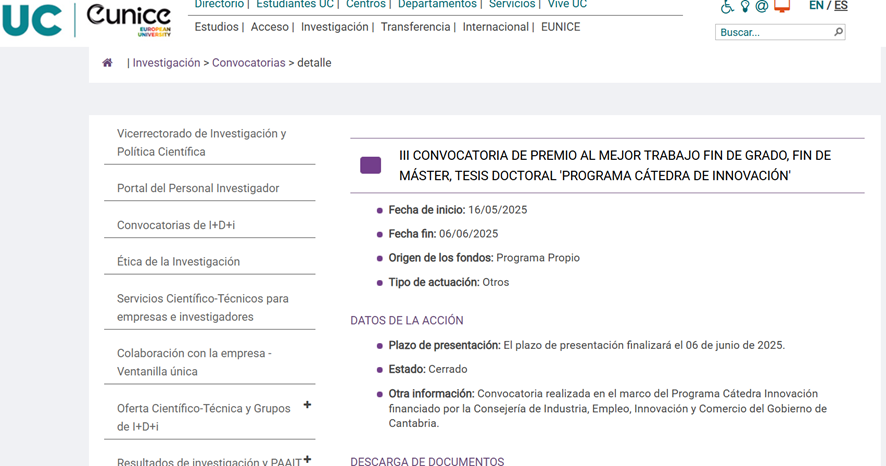Screen dimensions: 886x466
Task: Open the Estudios menu item
Action: click(216, 27)
